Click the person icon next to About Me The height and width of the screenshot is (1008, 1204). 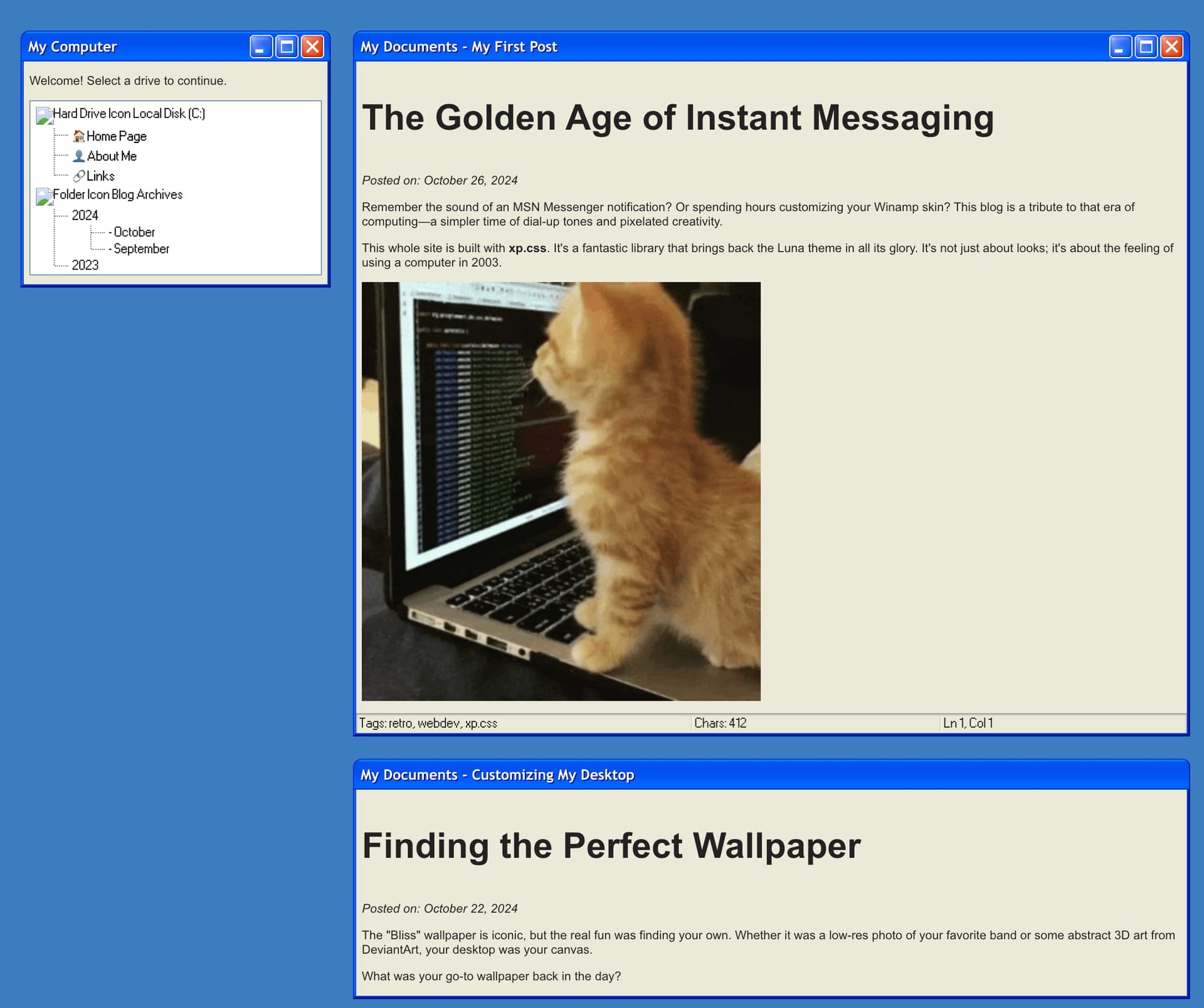[x=78, y=156]
